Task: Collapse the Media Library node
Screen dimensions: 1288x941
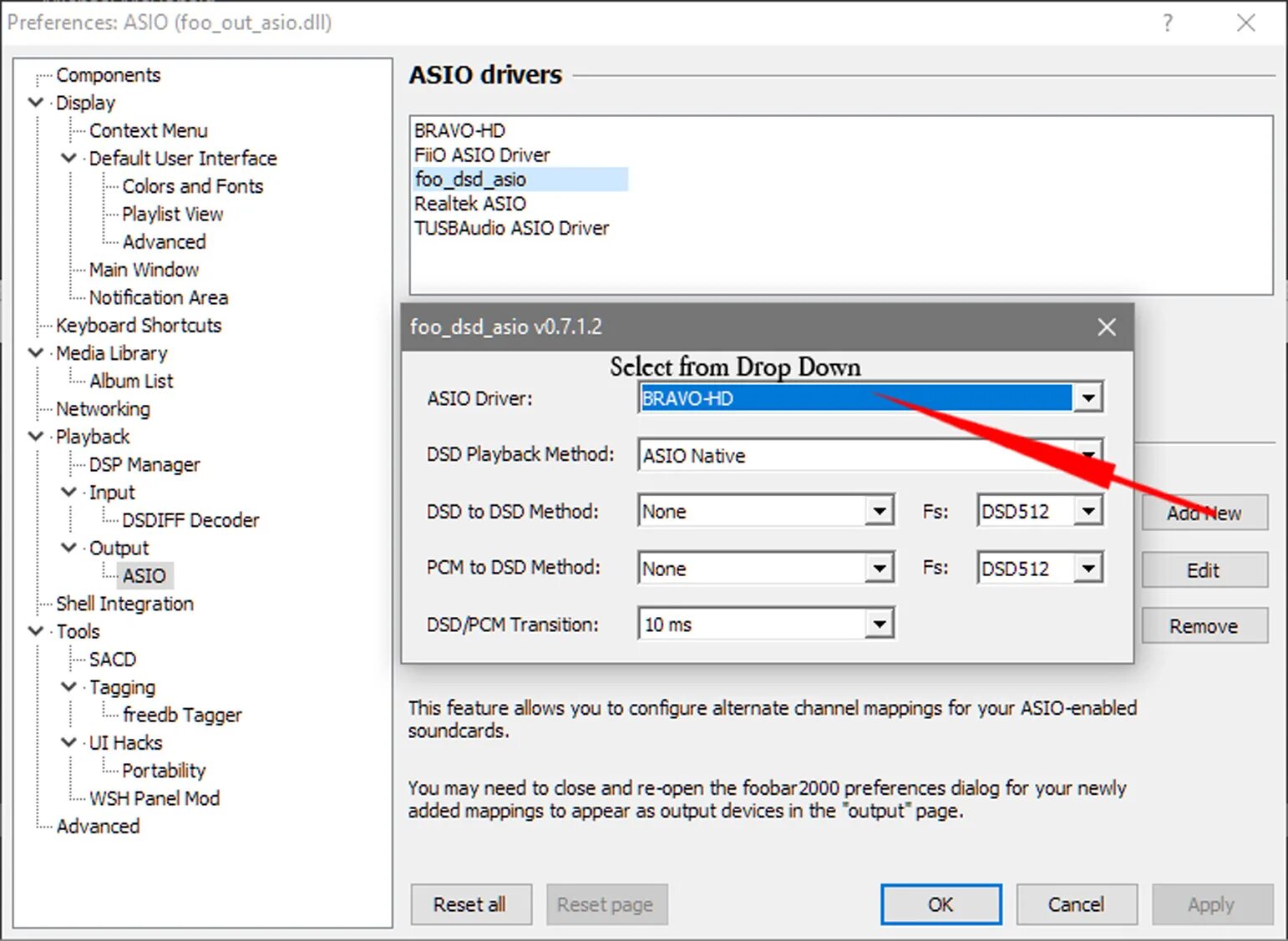Action: [x=36, y=353]
